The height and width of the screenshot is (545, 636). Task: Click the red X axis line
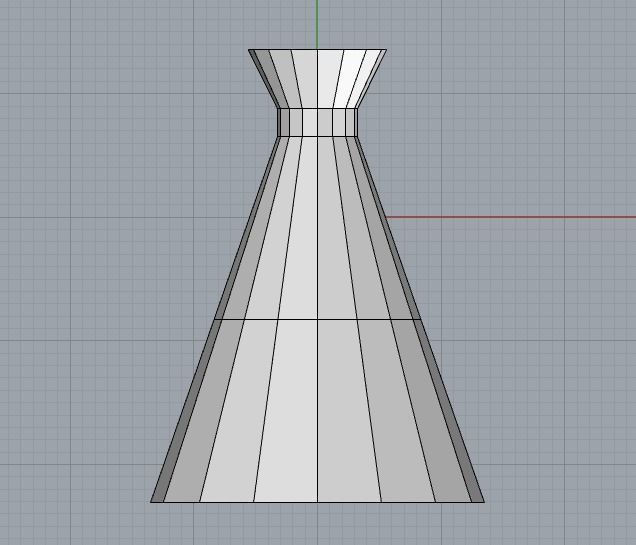(x=510, y=217)
